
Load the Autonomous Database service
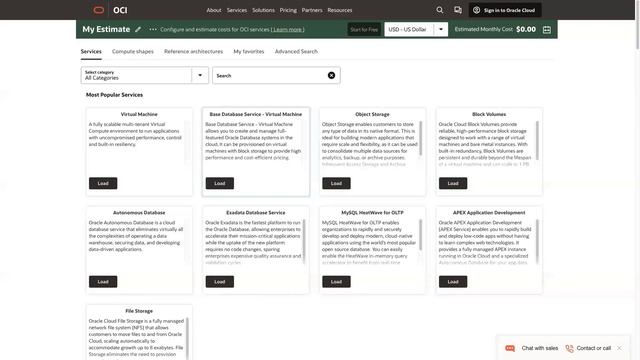(103, 282)
